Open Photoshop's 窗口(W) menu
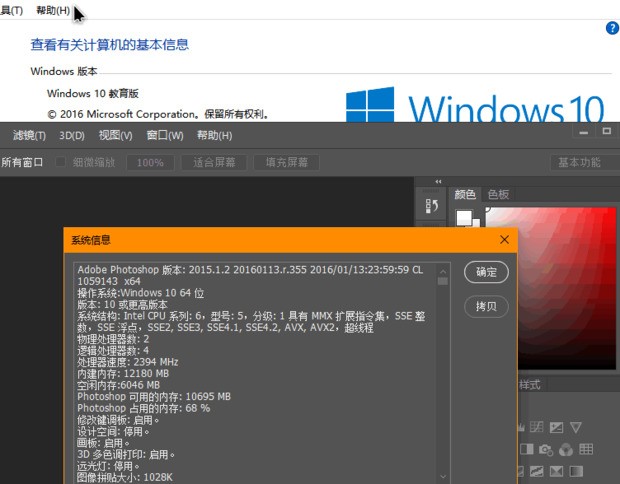 tap(165, 136)
